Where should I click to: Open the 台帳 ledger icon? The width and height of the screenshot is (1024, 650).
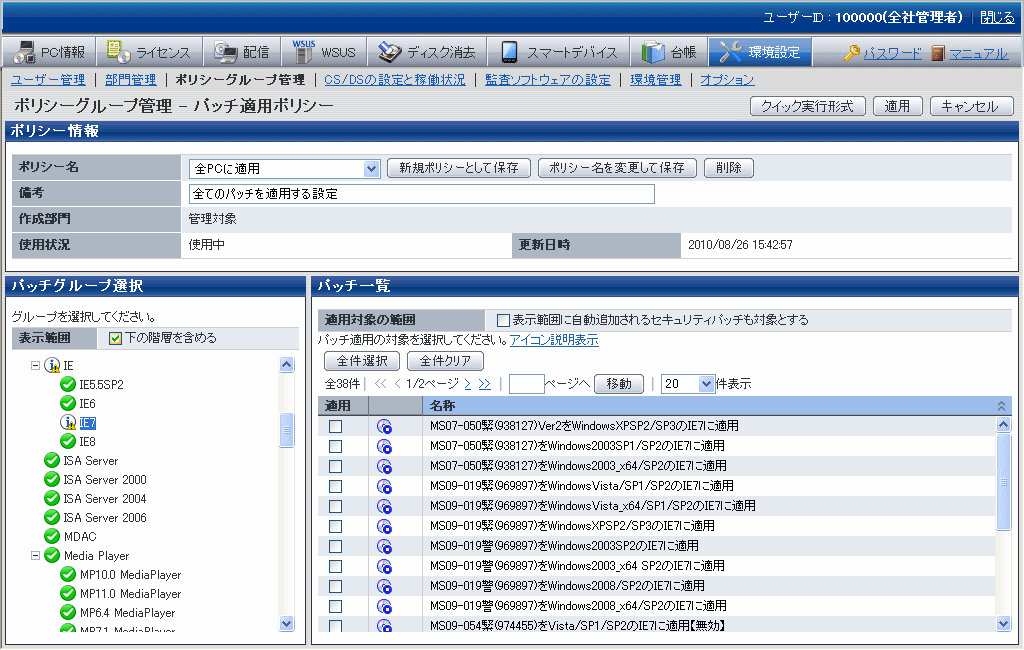pyautogui.click(x=653, y=52)
